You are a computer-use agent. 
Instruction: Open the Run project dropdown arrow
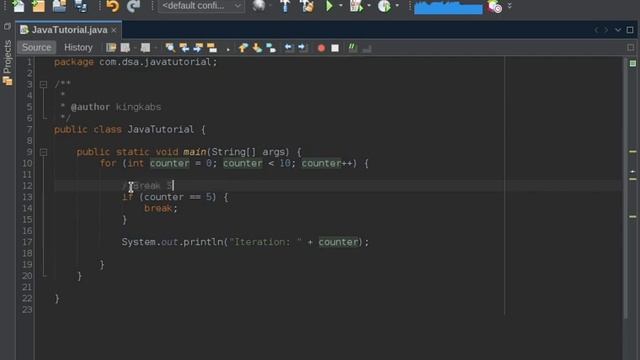[341, 6]
